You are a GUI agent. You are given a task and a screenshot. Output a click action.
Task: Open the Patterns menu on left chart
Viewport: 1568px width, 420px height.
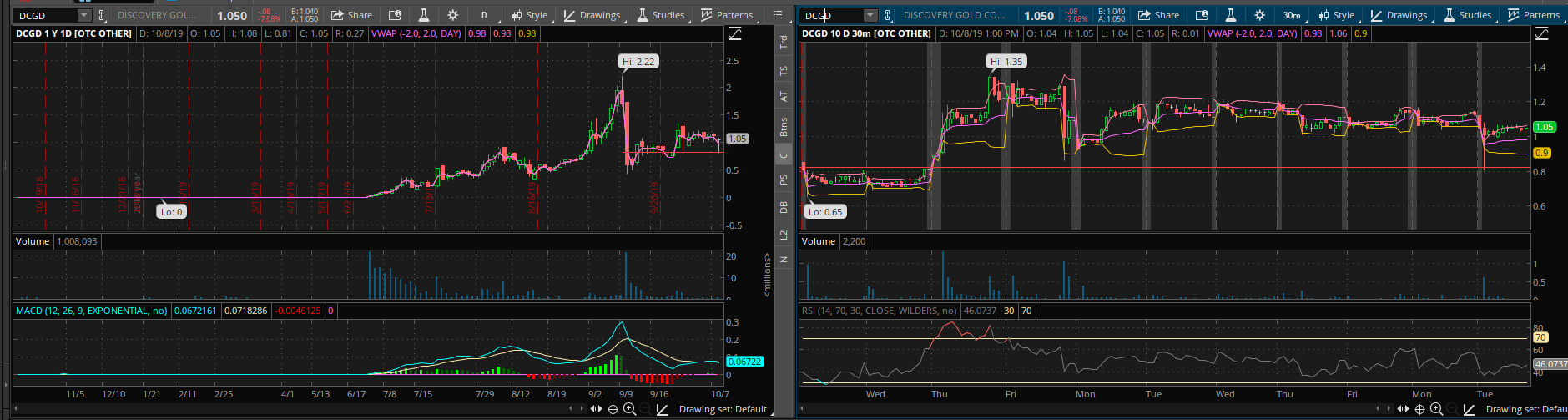coord(727,15)
